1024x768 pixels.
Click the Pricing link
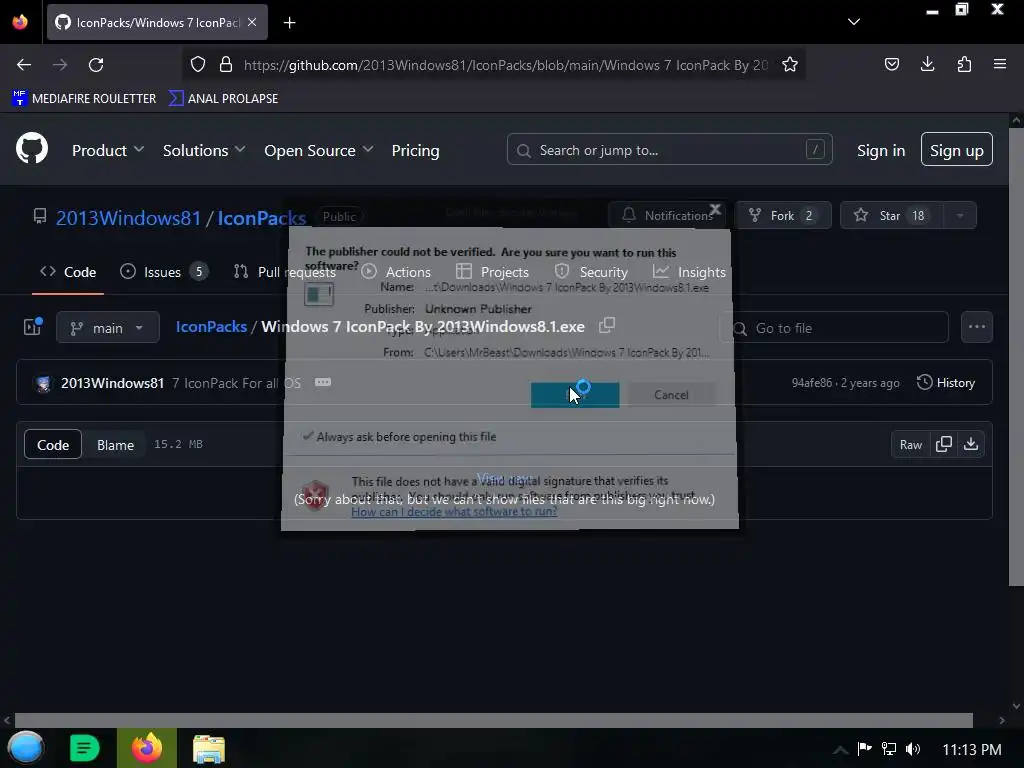pyautogui.click(x=415, y=150)
